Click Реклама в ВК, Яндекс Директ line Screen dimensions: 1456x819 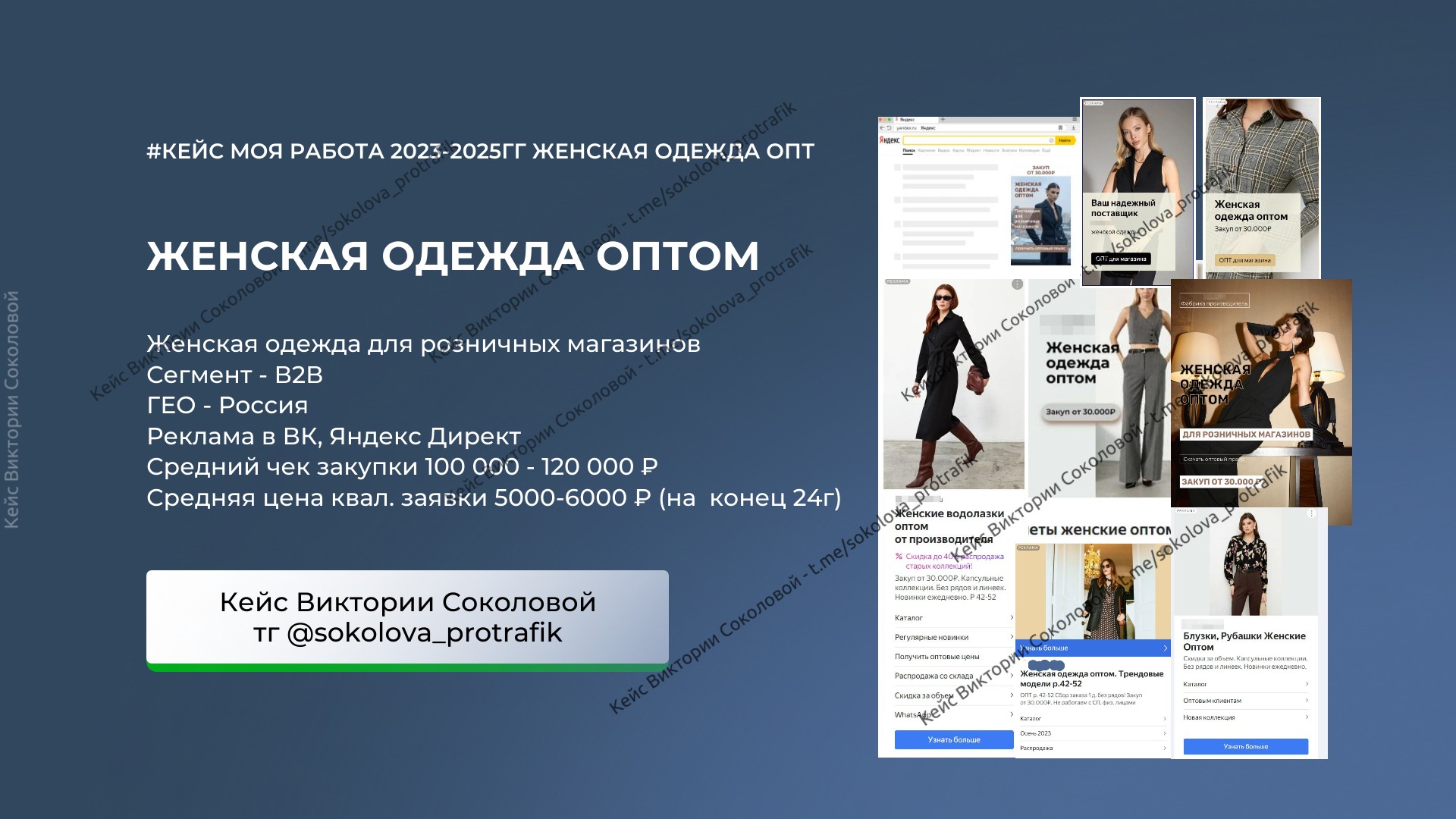click(334, 437)
